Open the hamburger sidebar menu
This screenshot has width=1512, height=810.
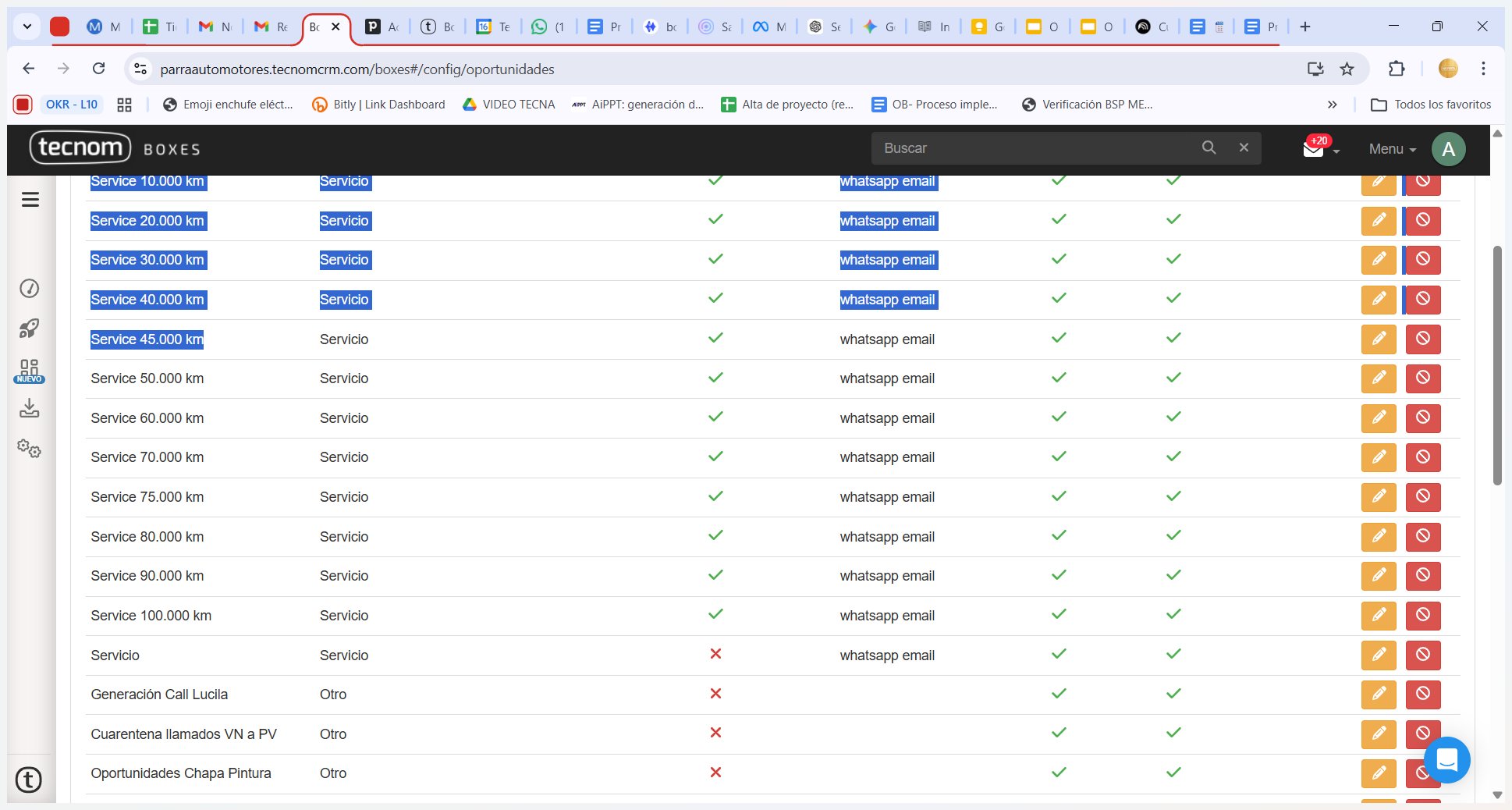[30, 200]
